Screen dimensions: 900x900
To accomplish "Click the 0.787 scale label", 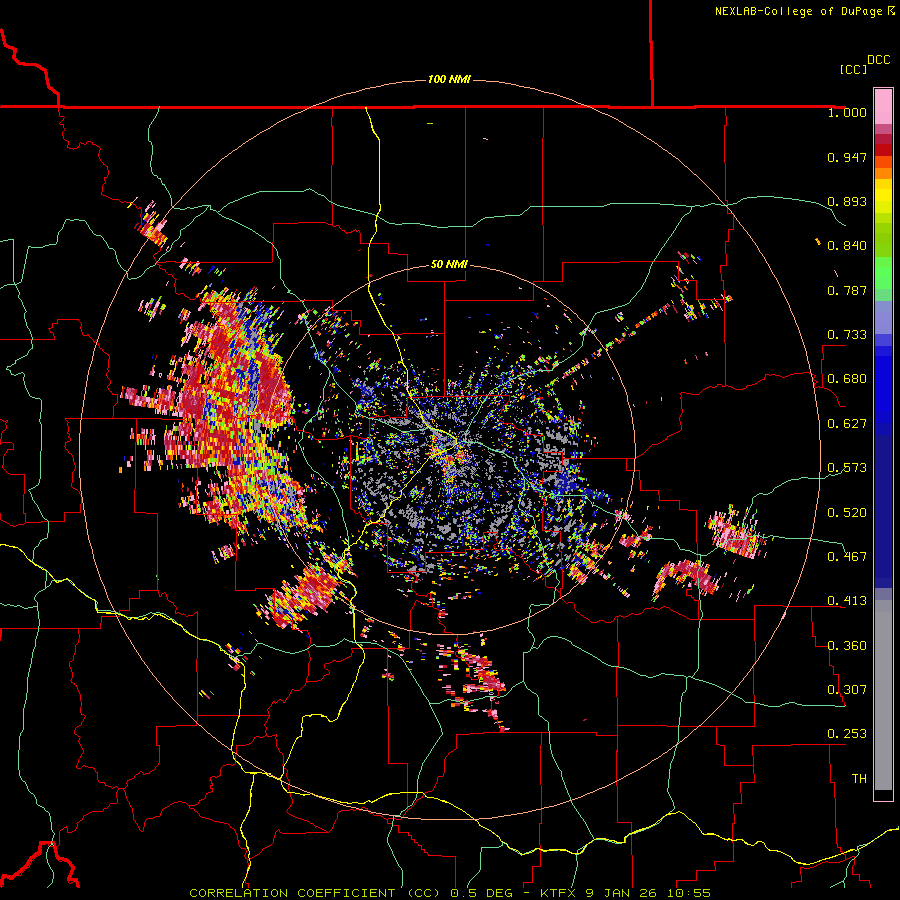I will point(847,290).
